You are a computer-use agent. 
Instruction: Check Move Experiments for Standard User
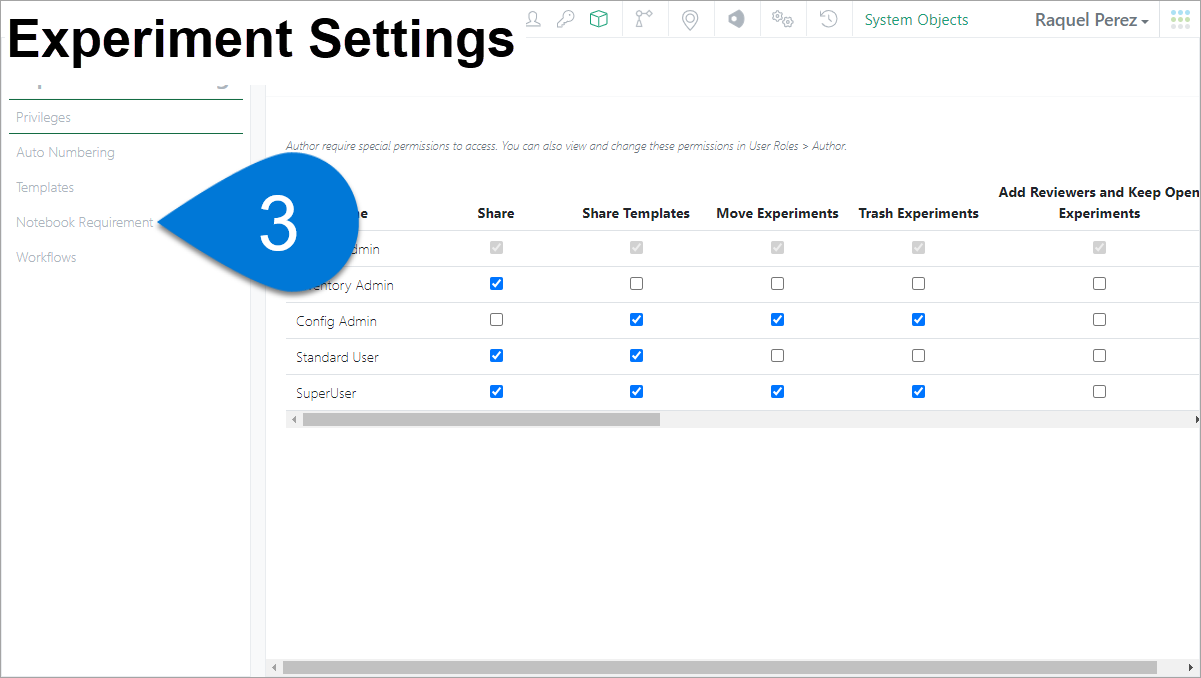777,356
